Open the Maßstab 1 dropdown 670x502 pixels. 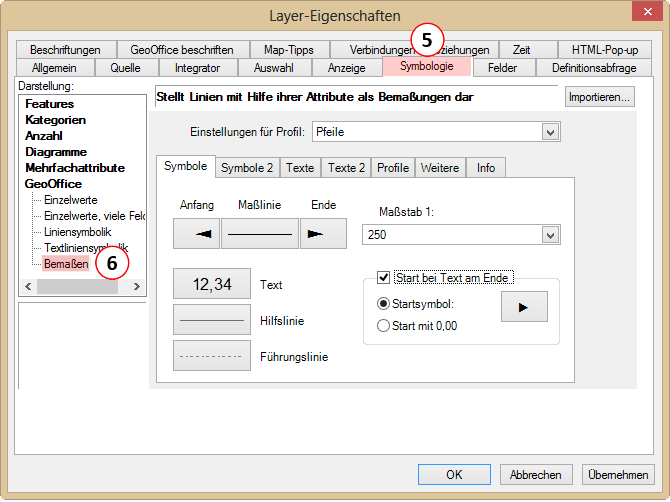(549, 234)
